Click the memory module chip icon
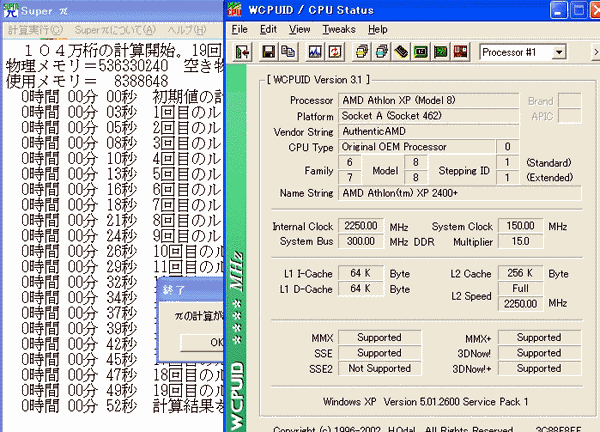 click(x=401, y=52)
